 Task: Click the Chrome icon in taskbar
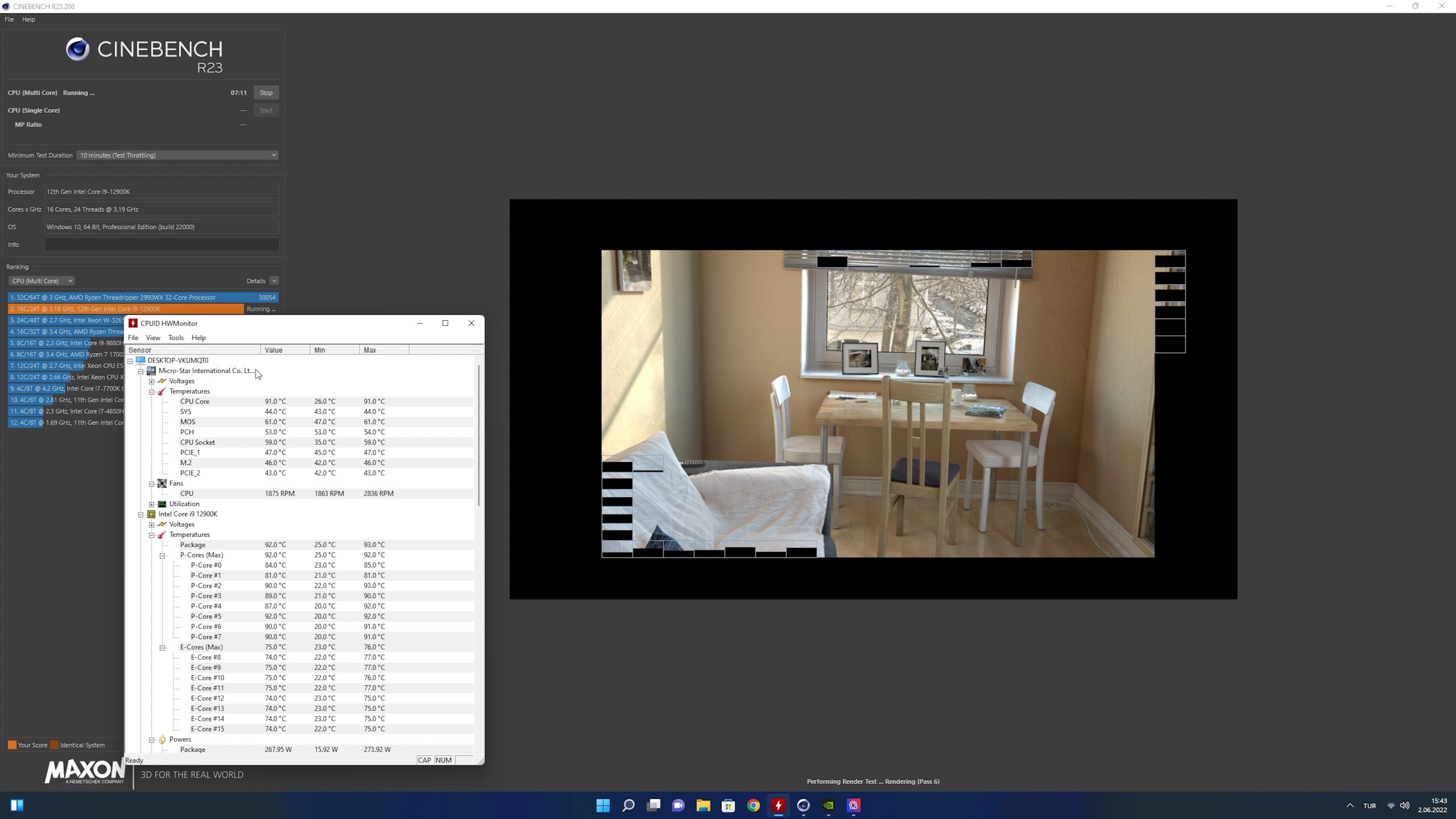click(x=753, y=805)
